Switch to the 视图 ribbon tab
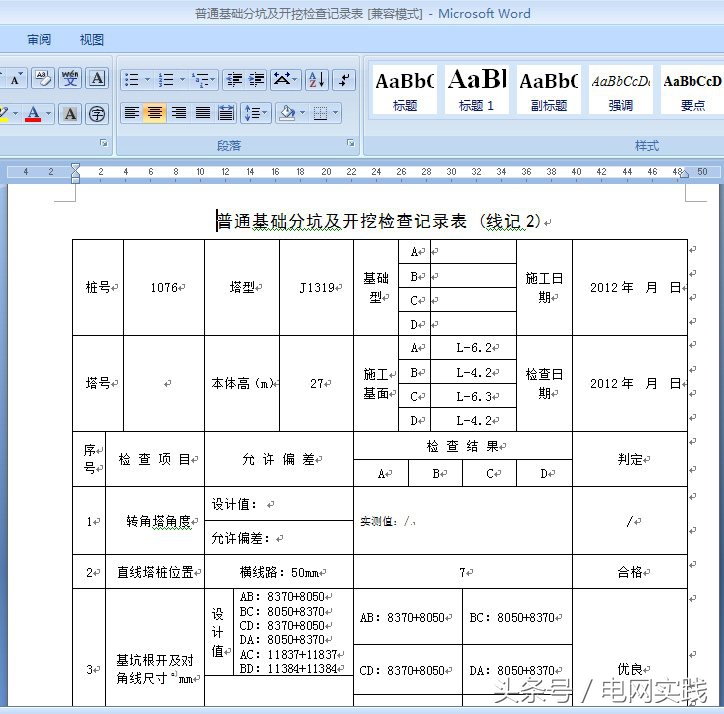Image resolution: width=724 pixels, height=714 pixels. pos(91,40)
